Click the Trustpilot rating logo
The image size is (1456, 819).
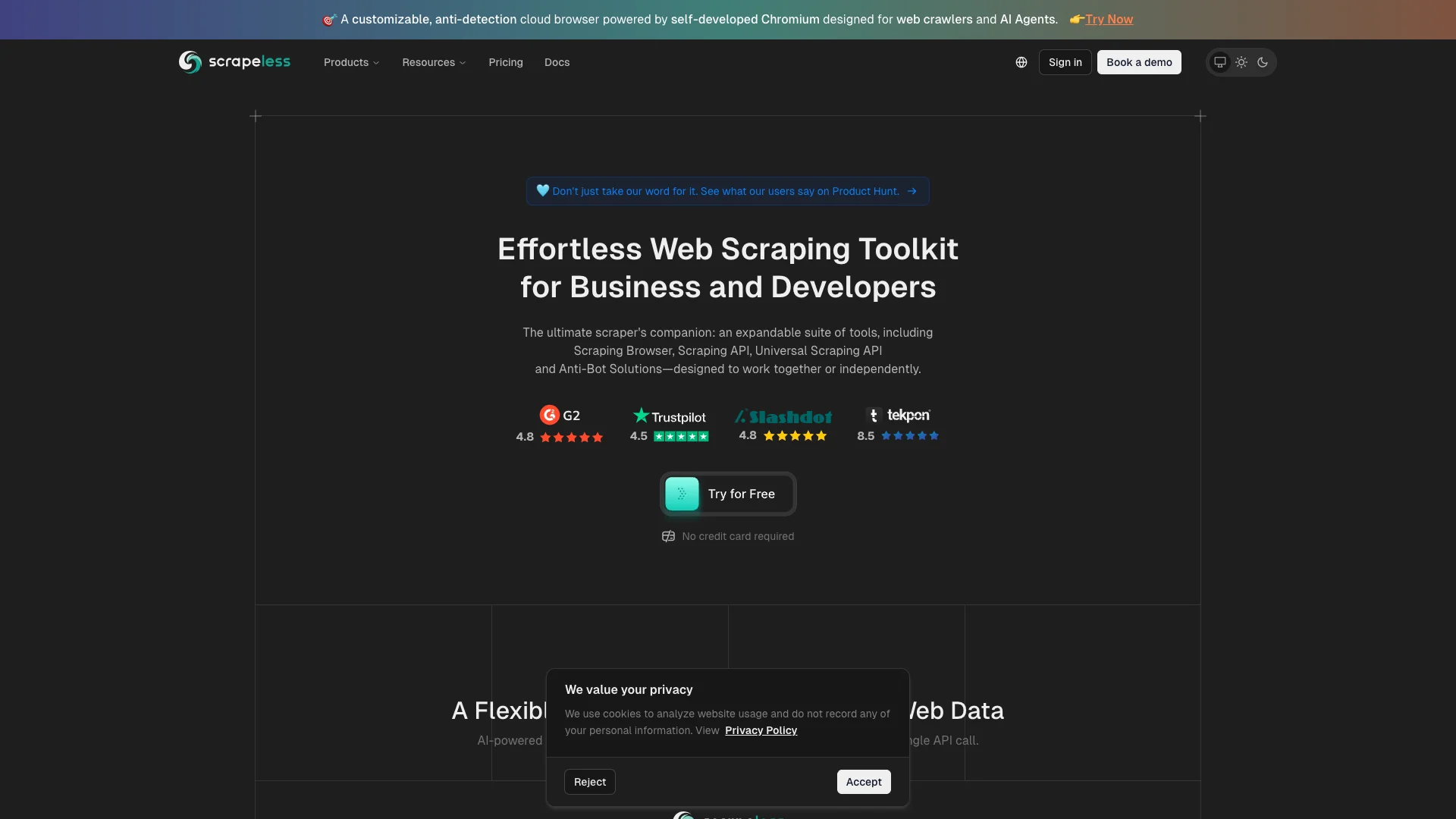point(669,416)
